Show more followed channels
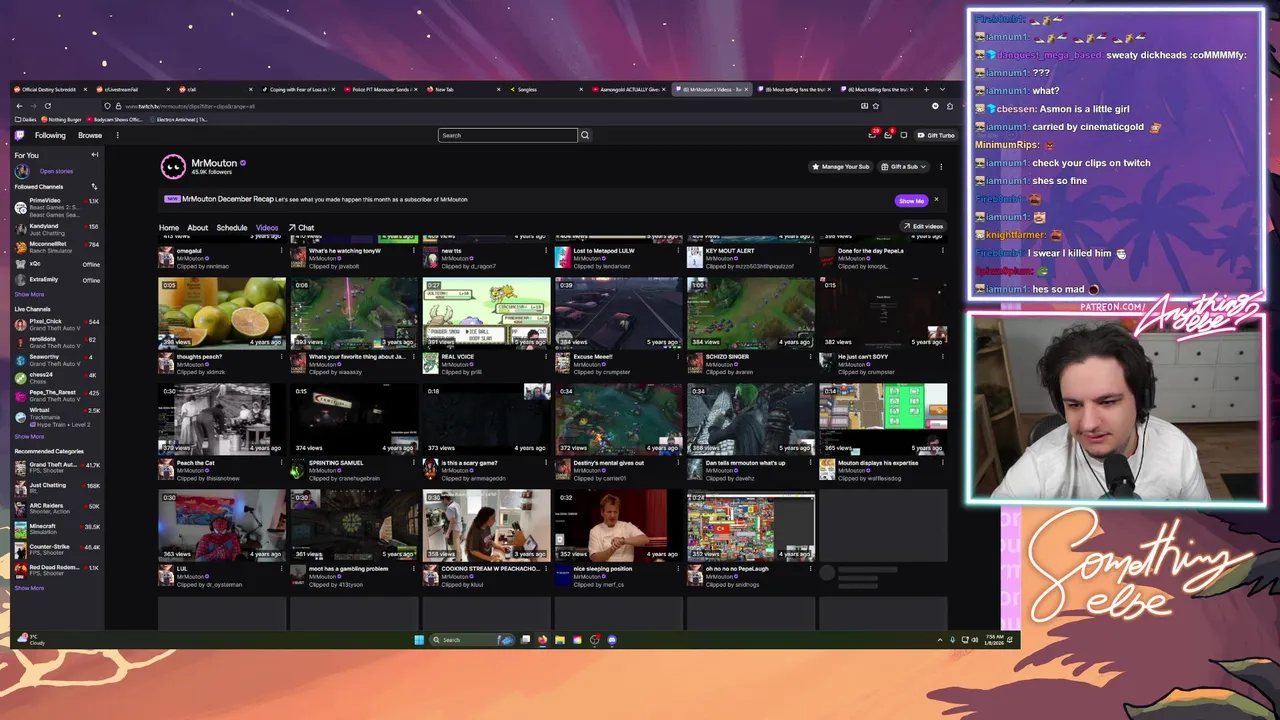This screenshot has height=720, width=1280. coord(29,294)
